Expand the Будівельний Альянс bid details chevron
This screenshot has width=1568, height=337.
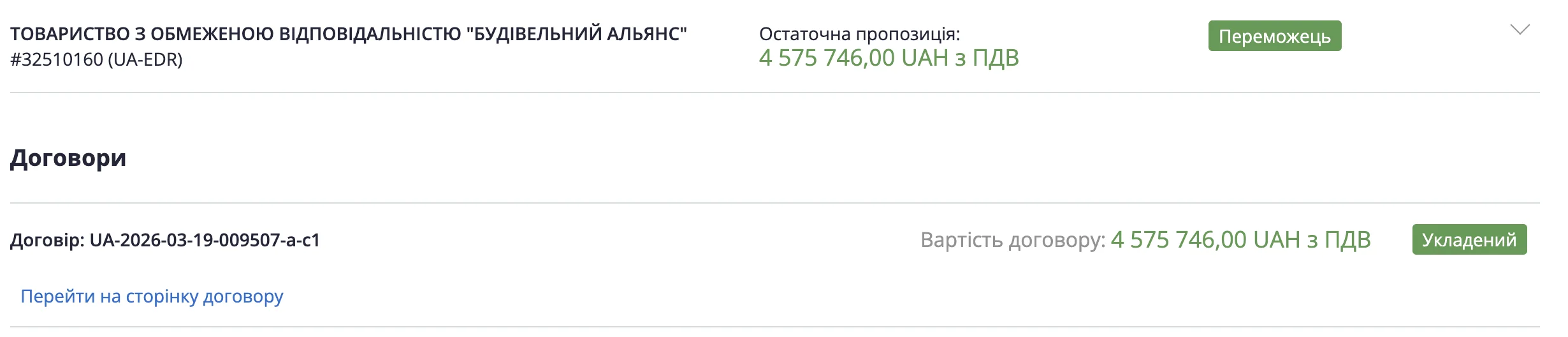1520,30
